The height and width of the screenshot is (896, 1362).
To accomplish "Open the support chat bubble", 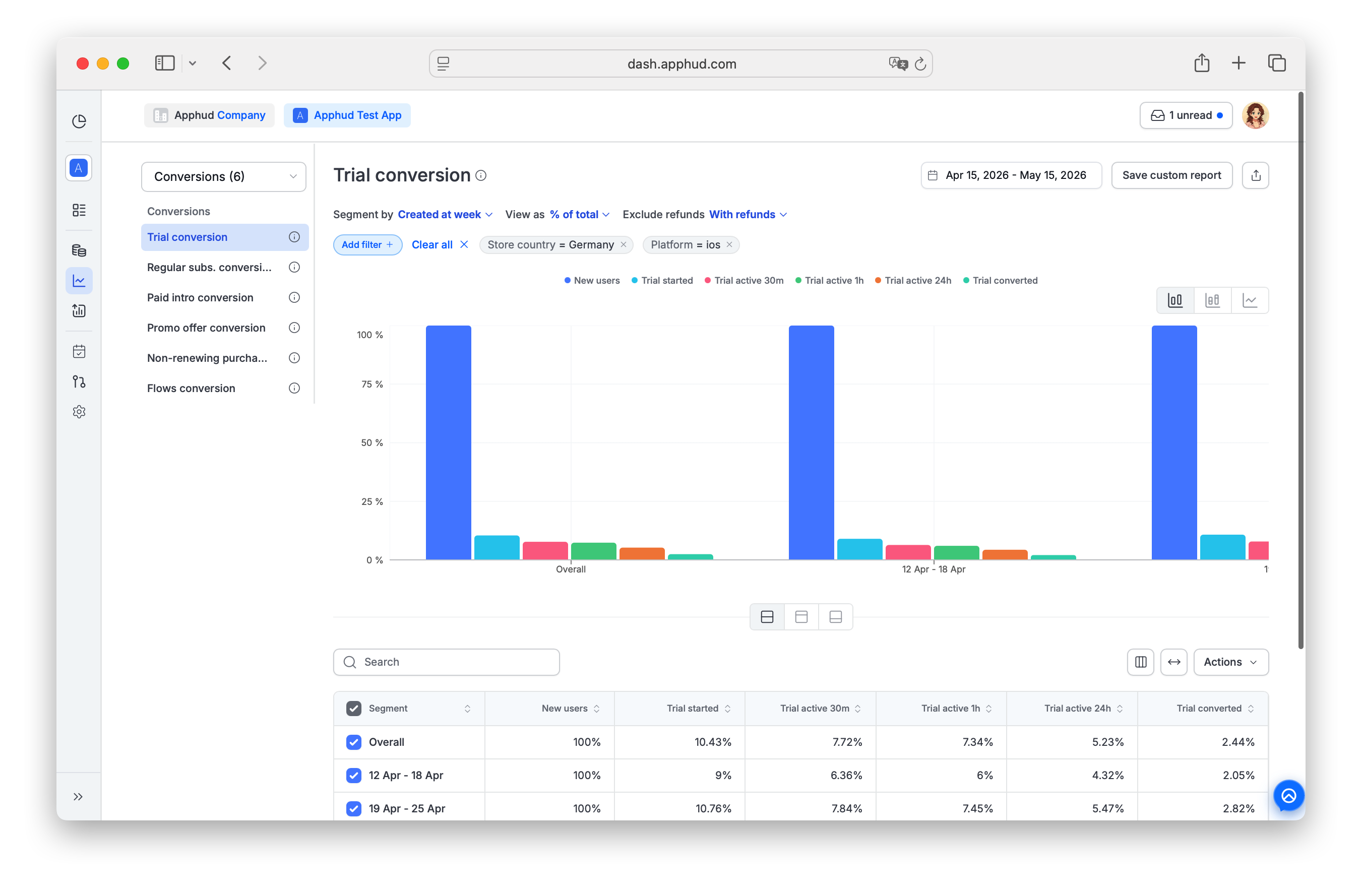I will (1289, 796).
